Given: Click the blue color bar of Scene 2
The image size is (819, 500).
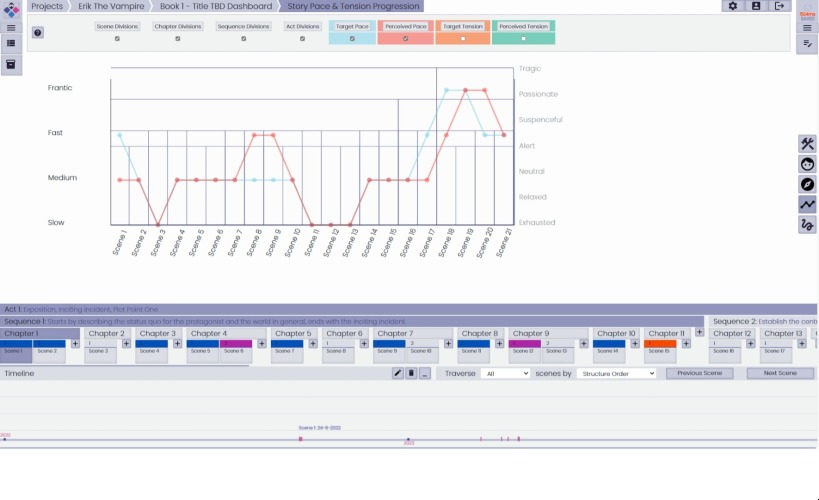Looking at the screenshot, I should coord(49,344).
